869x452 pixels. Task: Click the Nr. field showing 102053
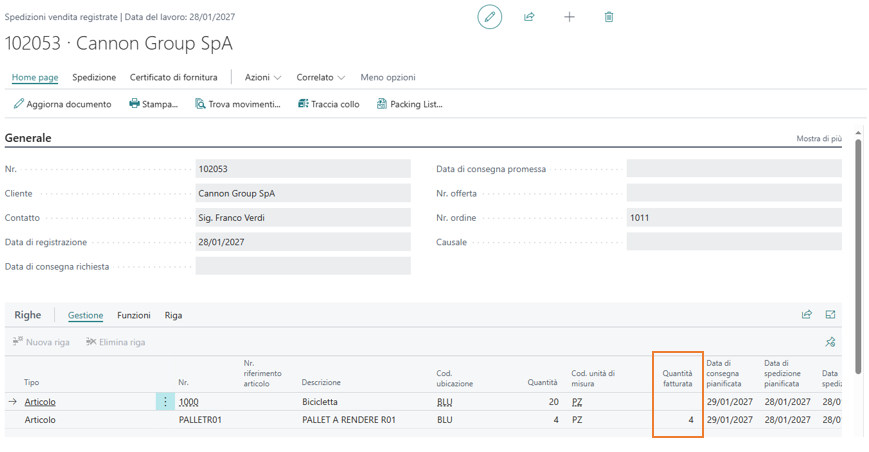303,169
